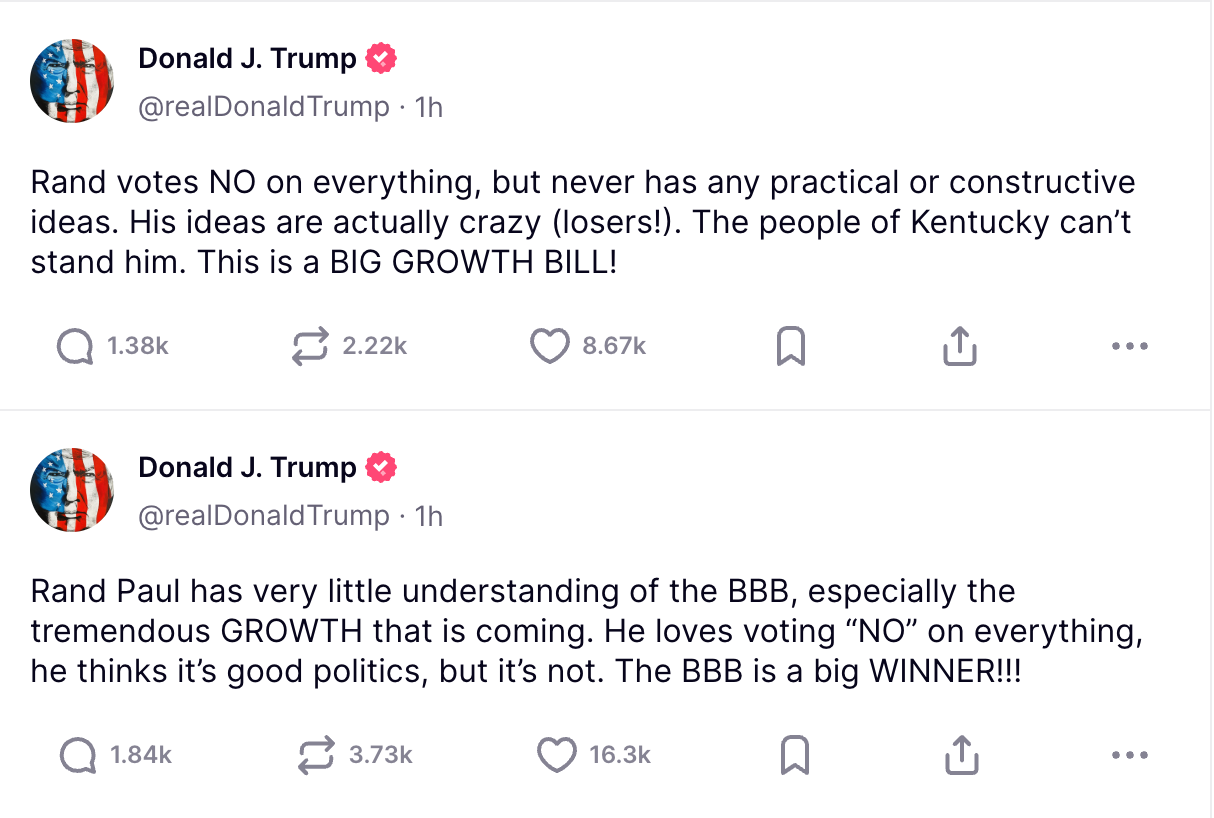The height and width of the screenshot is (818, 1214).
Task: Repost the post with 3.73k reposts
Action: coord(316,755)
